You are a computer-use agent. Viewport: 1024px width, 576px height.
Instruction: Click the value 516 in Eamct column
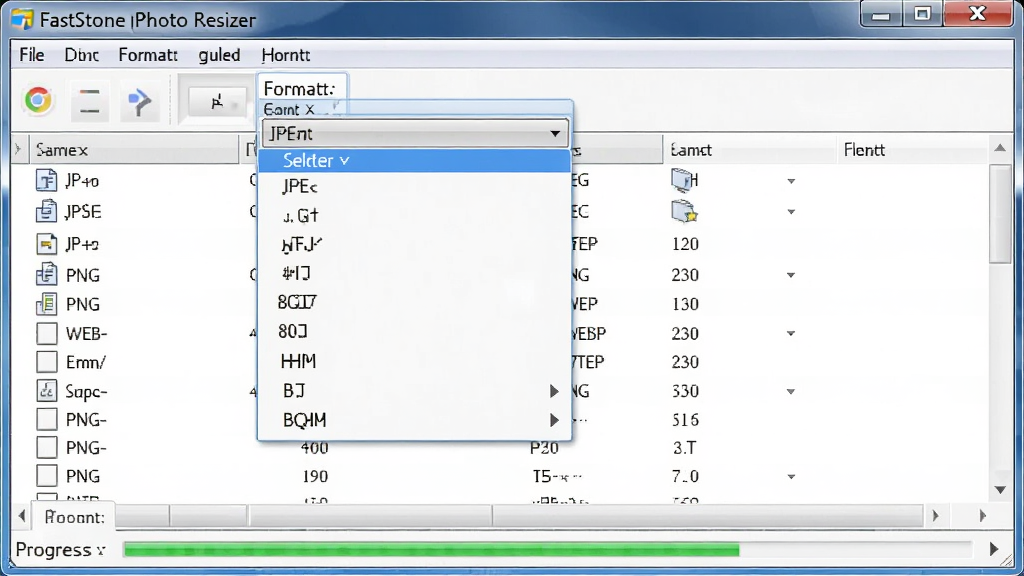tap(685, 419)
